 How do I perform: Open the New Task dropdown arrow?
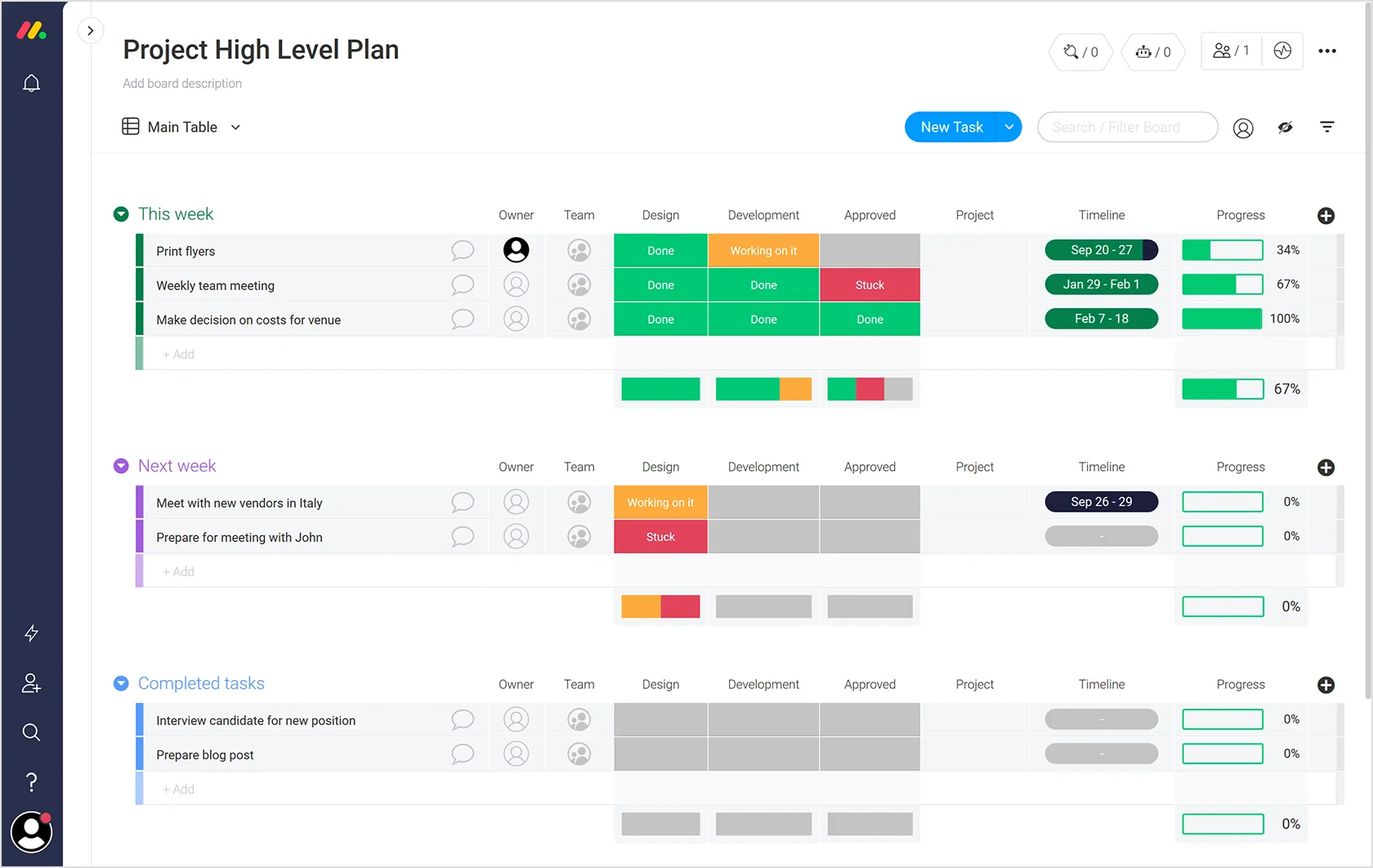pos(1009,128)
